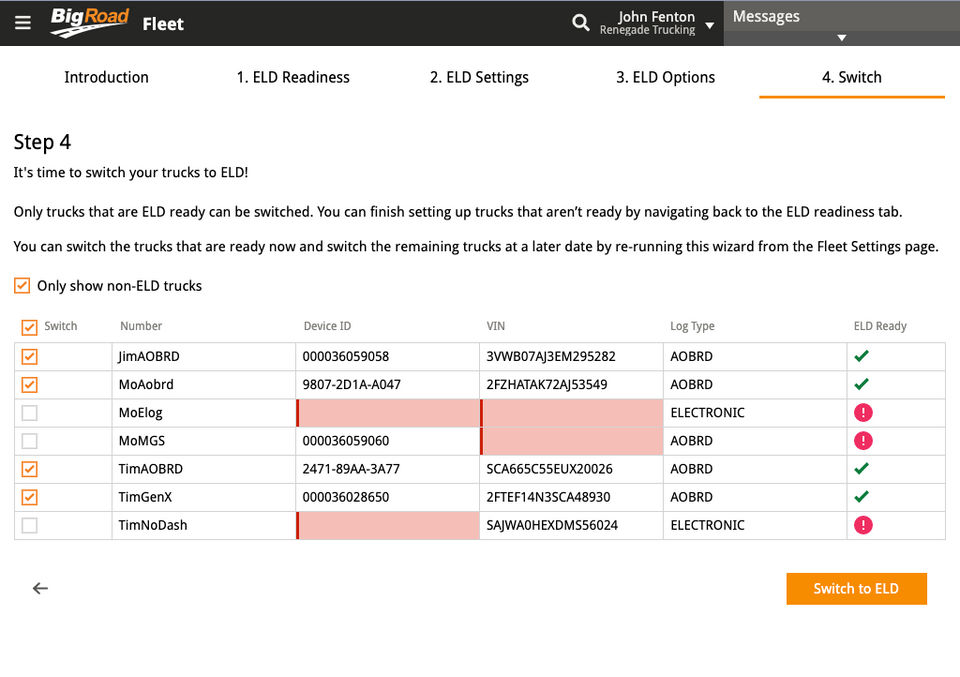Uncheck the TimGenX switch checkbox
This screenshot has width=960, height=677.
[30, 497]
